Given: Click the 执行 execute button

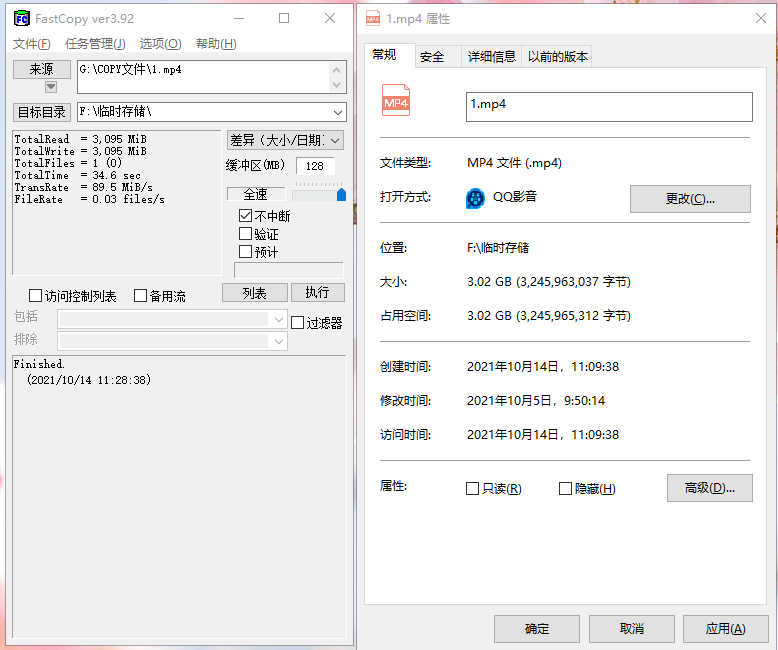Looking at the screenshot, I should coord(318,292).
